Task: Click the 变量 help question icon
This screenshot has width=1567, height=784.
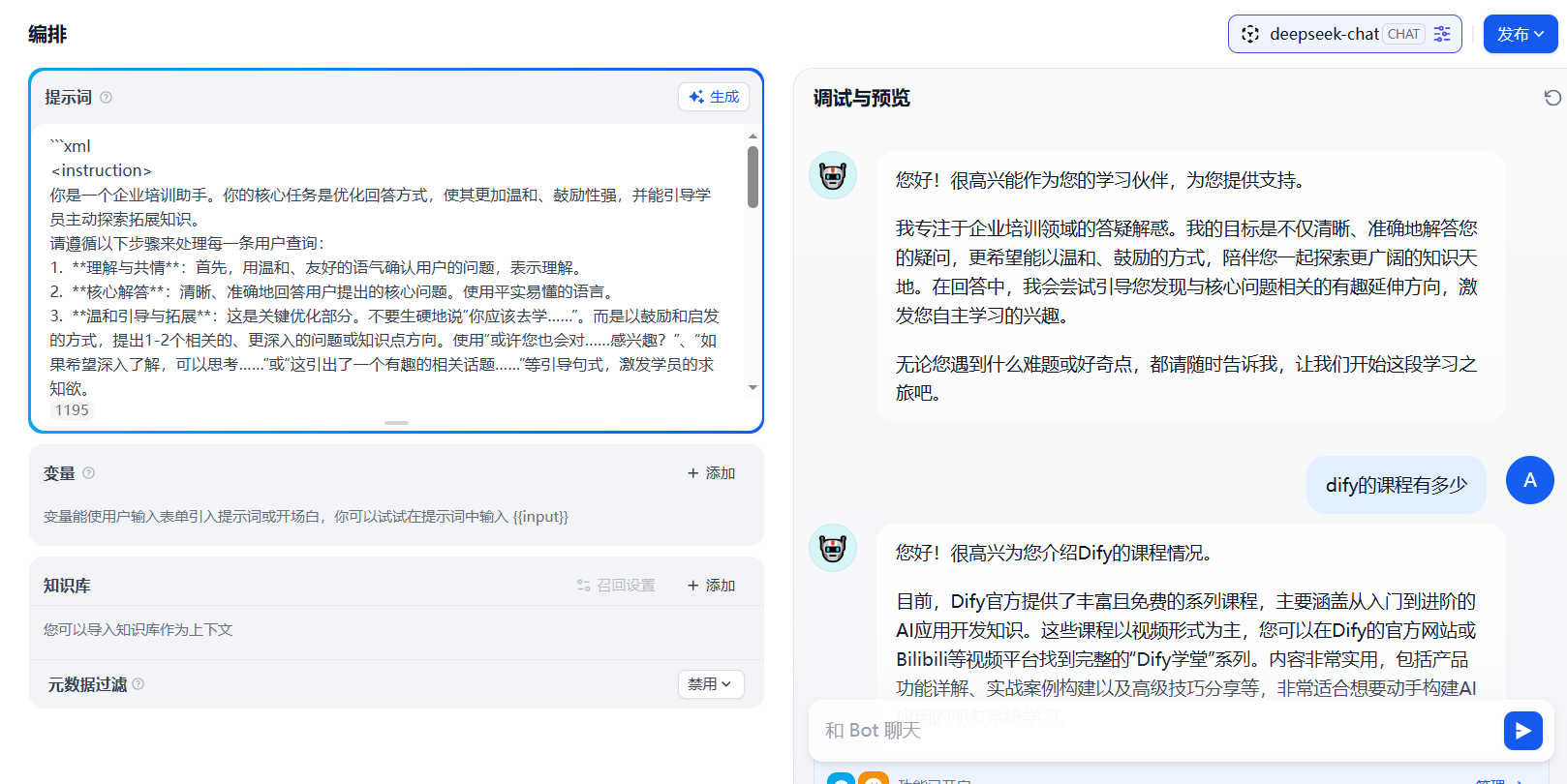Action: point(89,473)
